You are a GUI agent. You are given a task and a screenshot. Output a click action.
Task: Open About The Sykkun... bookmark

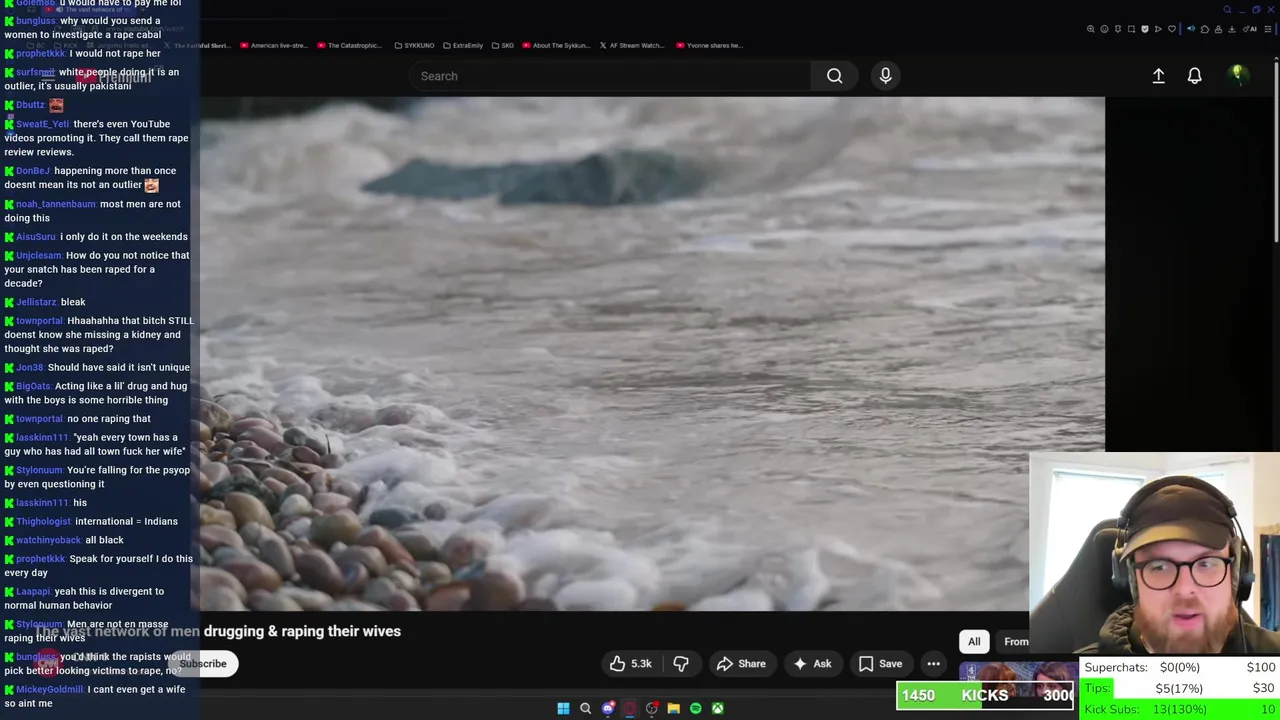point(556,45)
